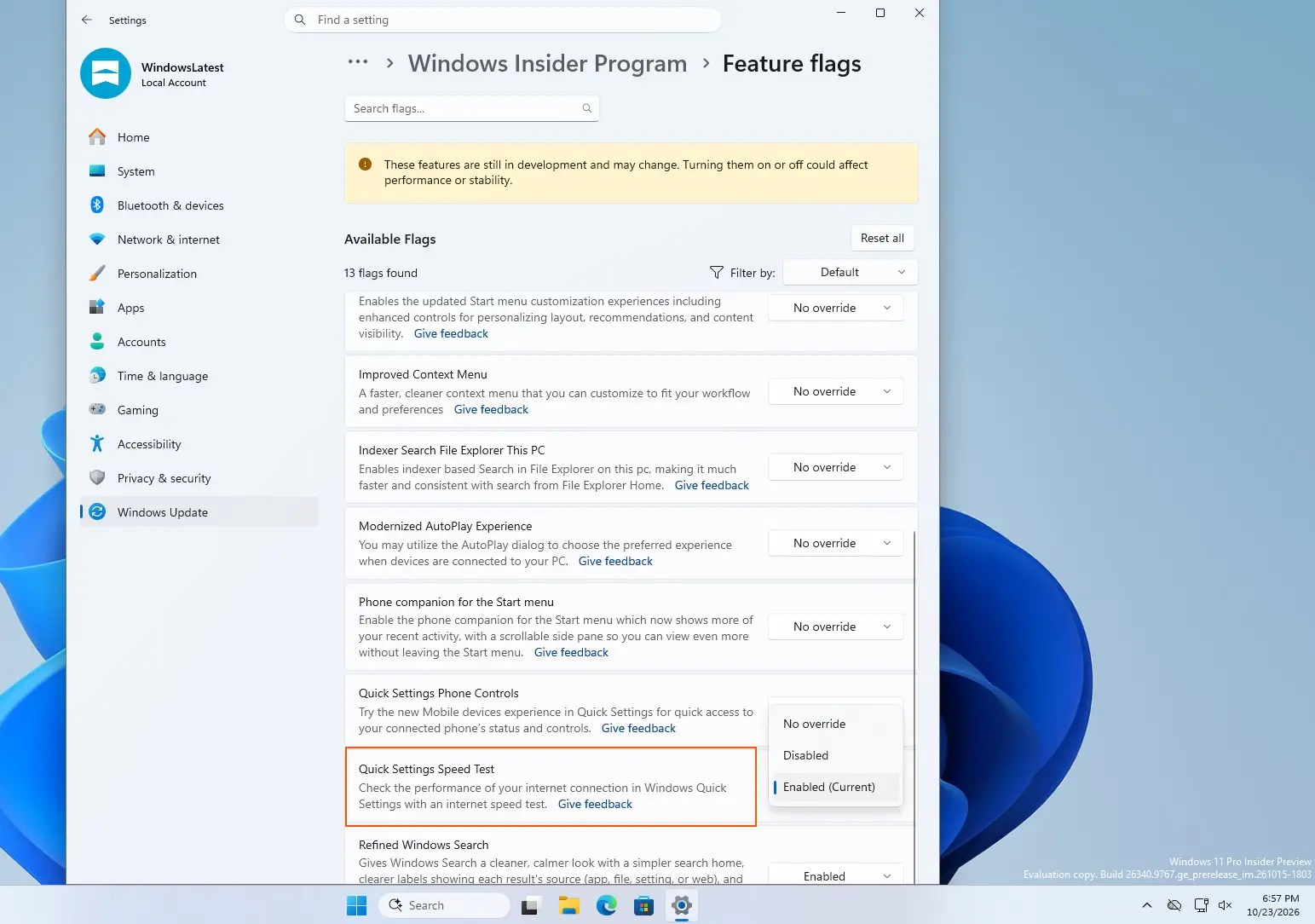Go back with the Settings back arrow
The image size is (1315, 924).
(x=86, y=20)
